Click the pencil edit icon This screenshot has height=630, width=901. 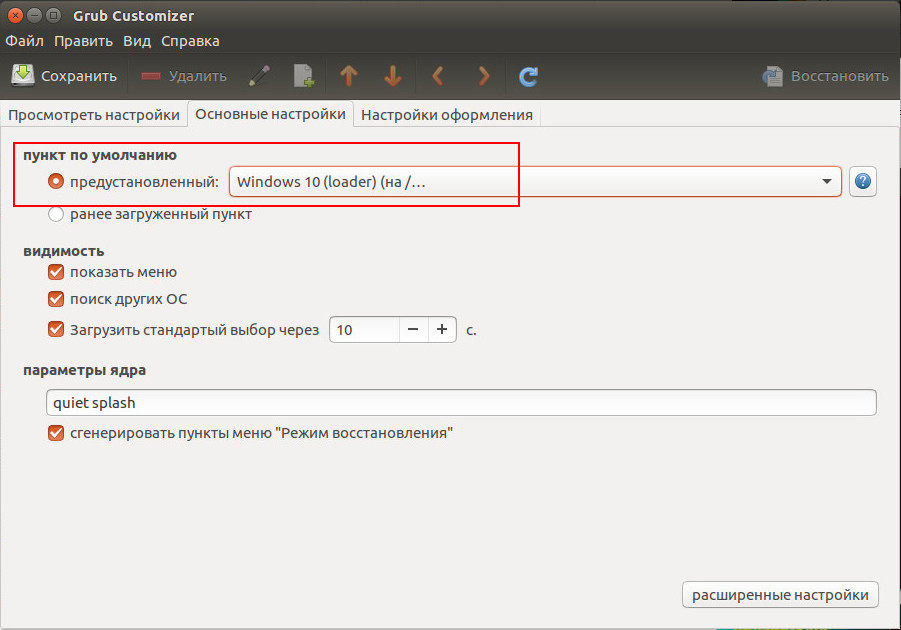(x=259, y=76)
